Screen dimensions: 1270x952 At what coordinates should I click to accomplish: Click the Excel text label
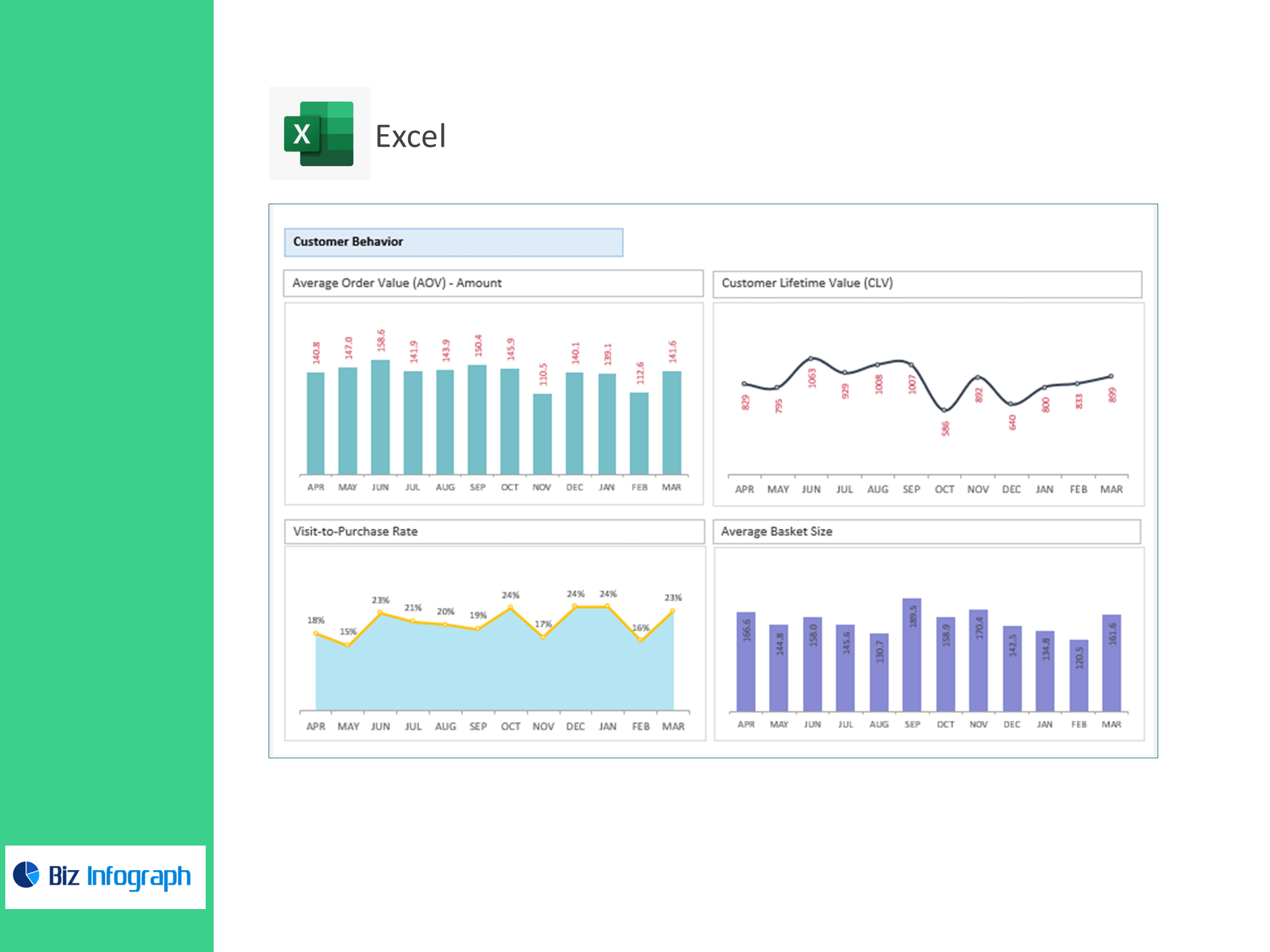click(410, 137)
